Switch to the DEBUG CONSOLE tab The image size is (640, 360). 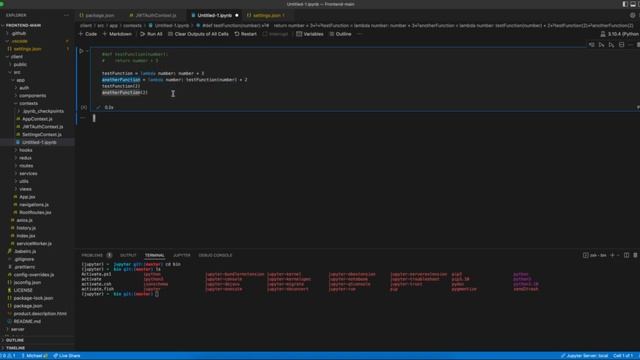click(x=215, y=256)
